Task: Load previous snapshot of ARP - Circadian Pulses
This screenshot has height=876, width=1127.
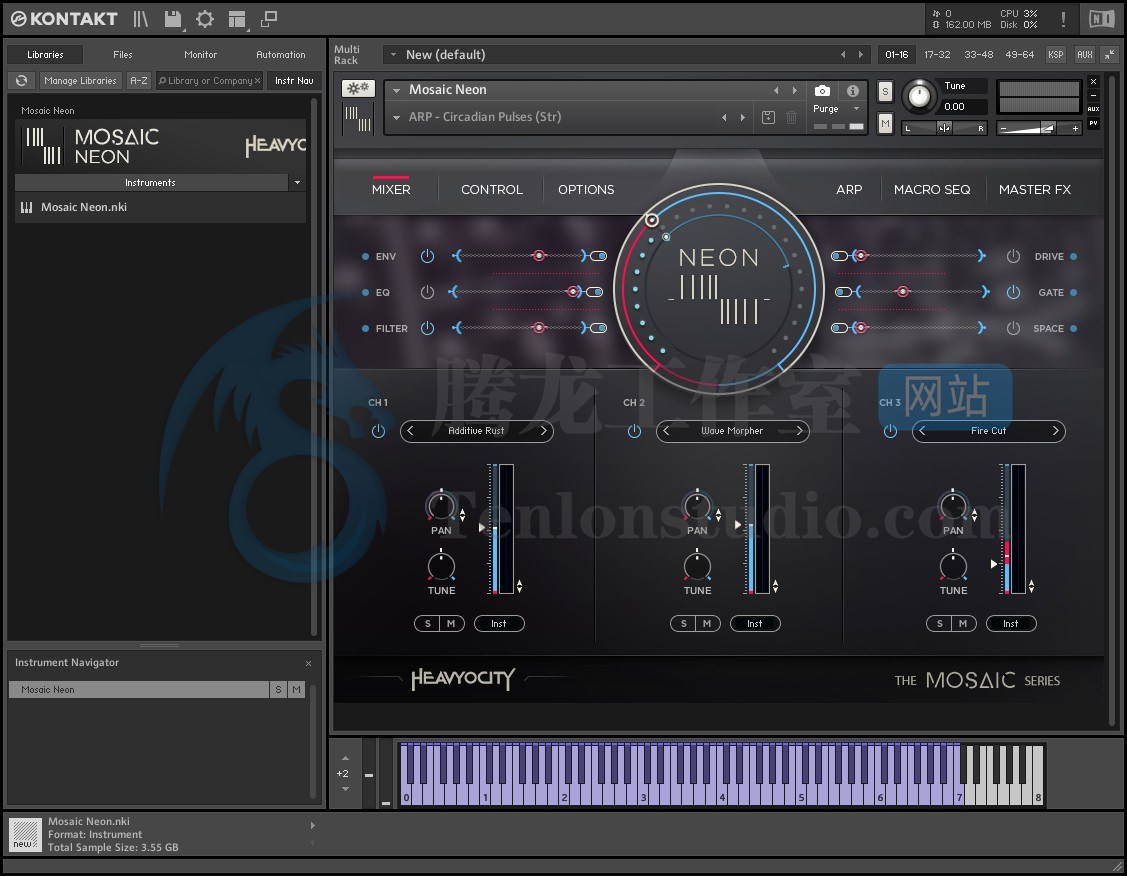Action: coord(724,117)
